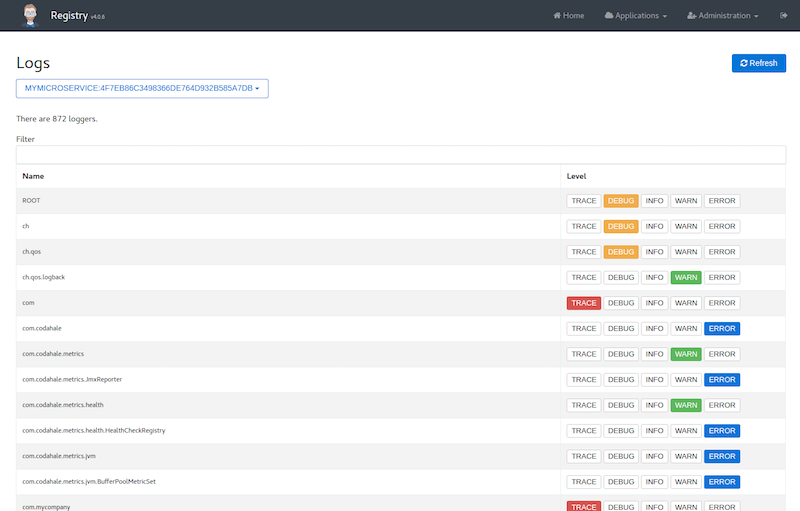
Task: Sort loggers by Name column header
Action: 33,176
